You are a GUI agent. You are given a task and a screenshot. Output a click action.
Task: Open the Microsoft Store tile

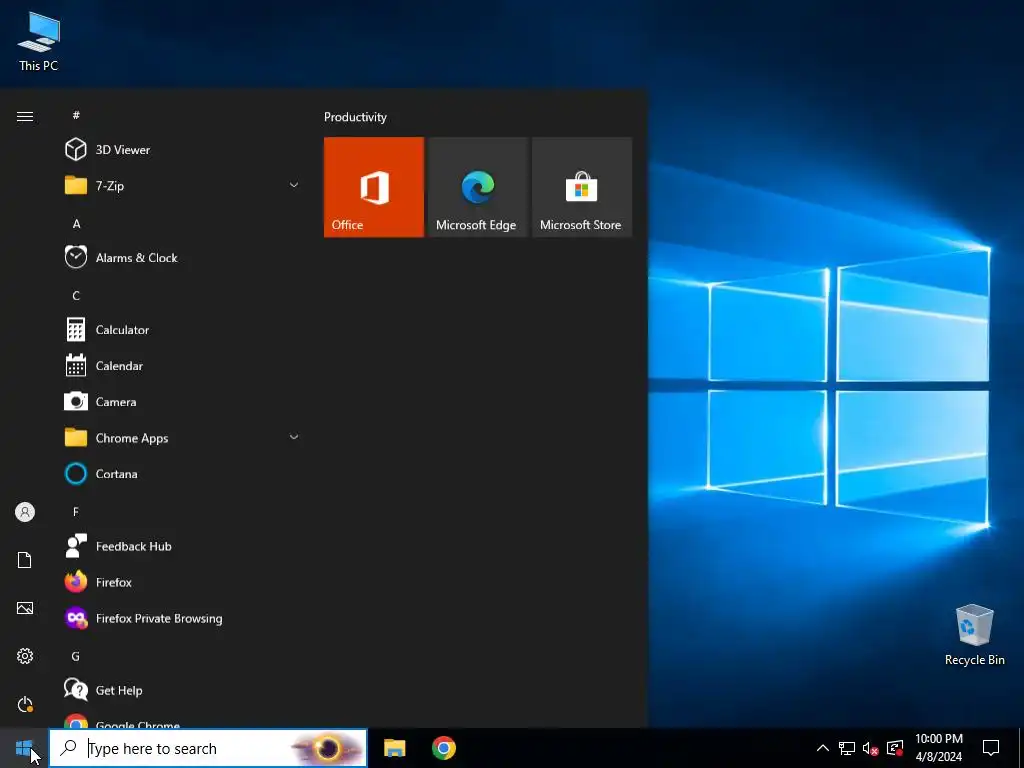tap(582, 187)
